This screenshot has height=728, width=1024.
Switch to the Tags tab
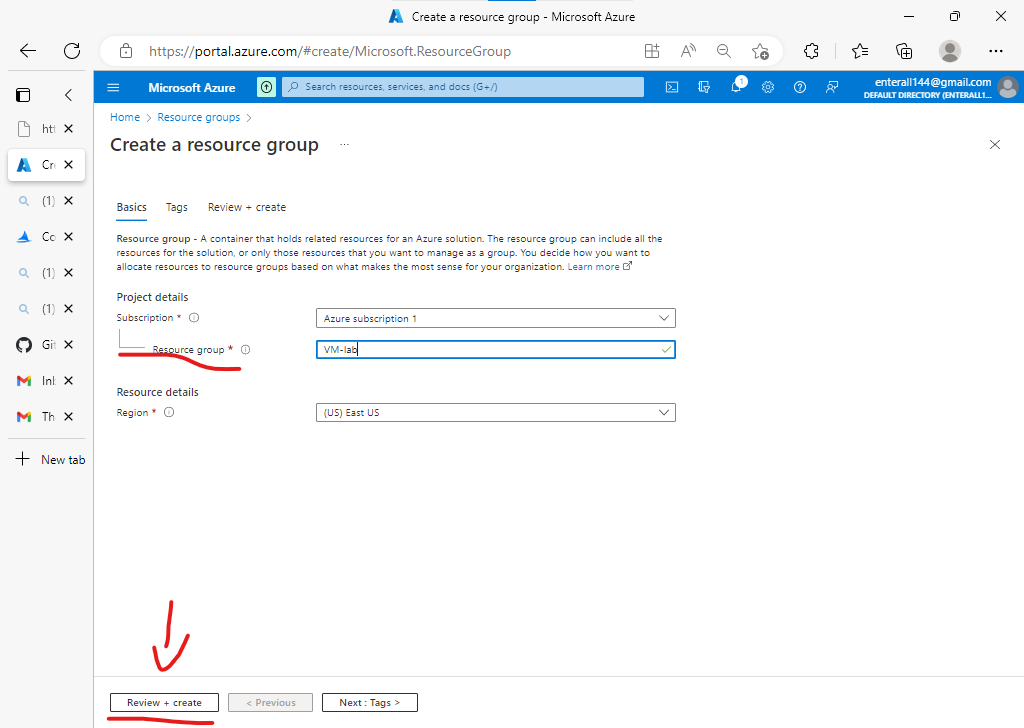tap(176, 207)
